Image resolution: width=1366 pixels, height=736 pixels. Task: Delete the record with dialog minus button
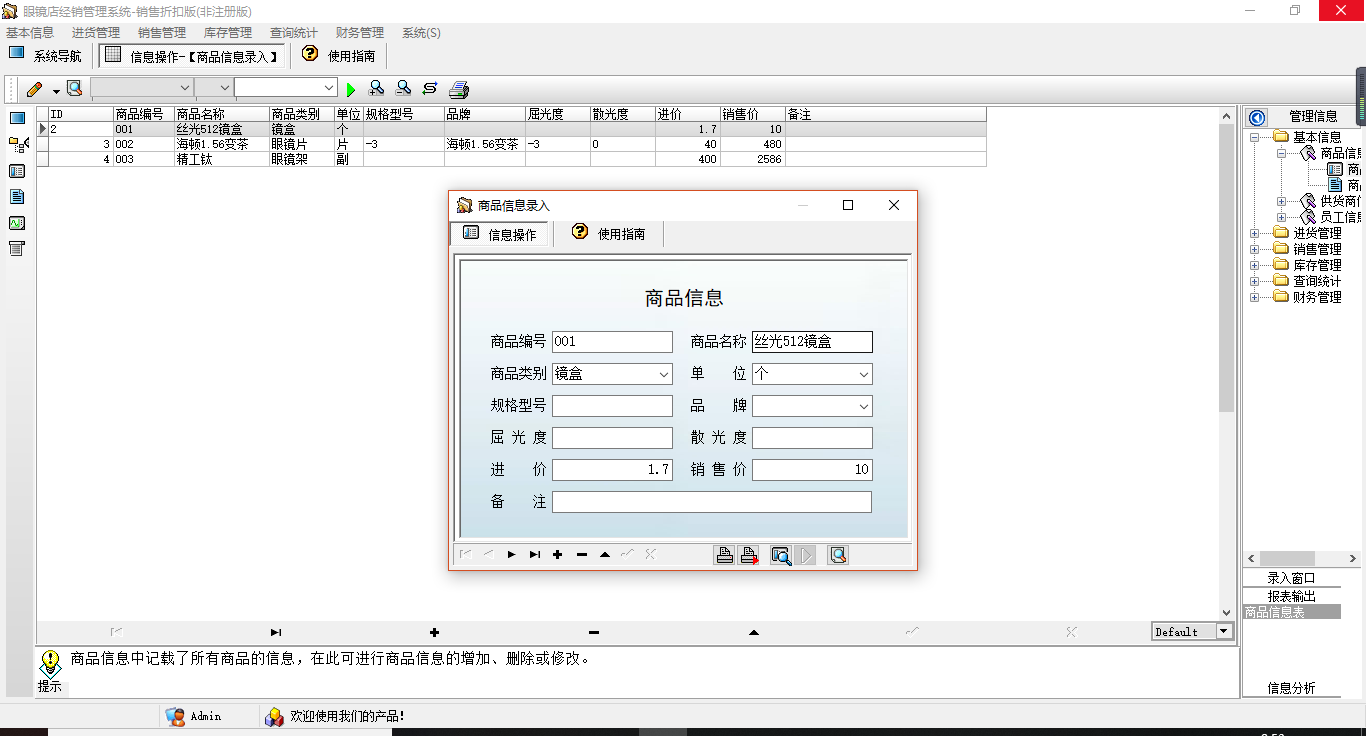coord(582,555)
